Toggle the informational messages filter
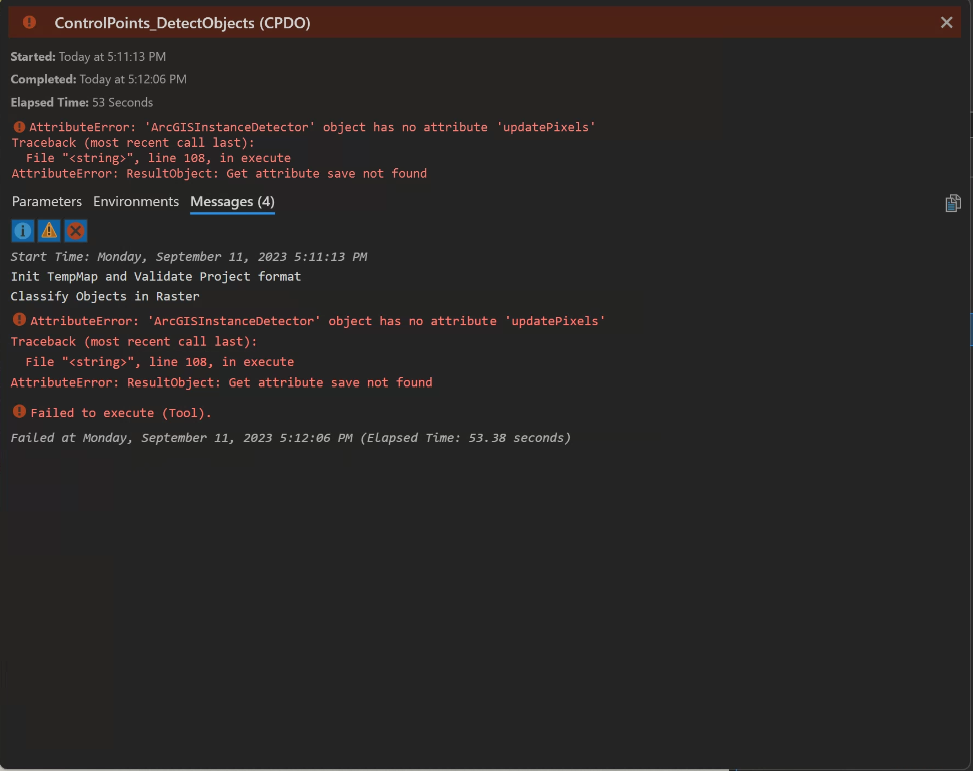The height and width of the screenshot is (772, 974). tap(23, 231)
